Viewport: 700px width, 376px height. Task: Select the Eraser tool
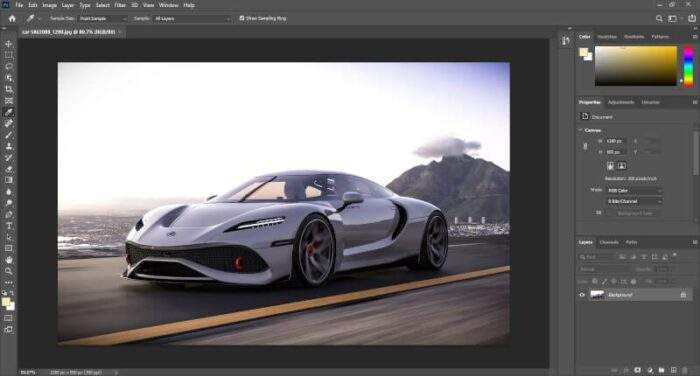8,169
